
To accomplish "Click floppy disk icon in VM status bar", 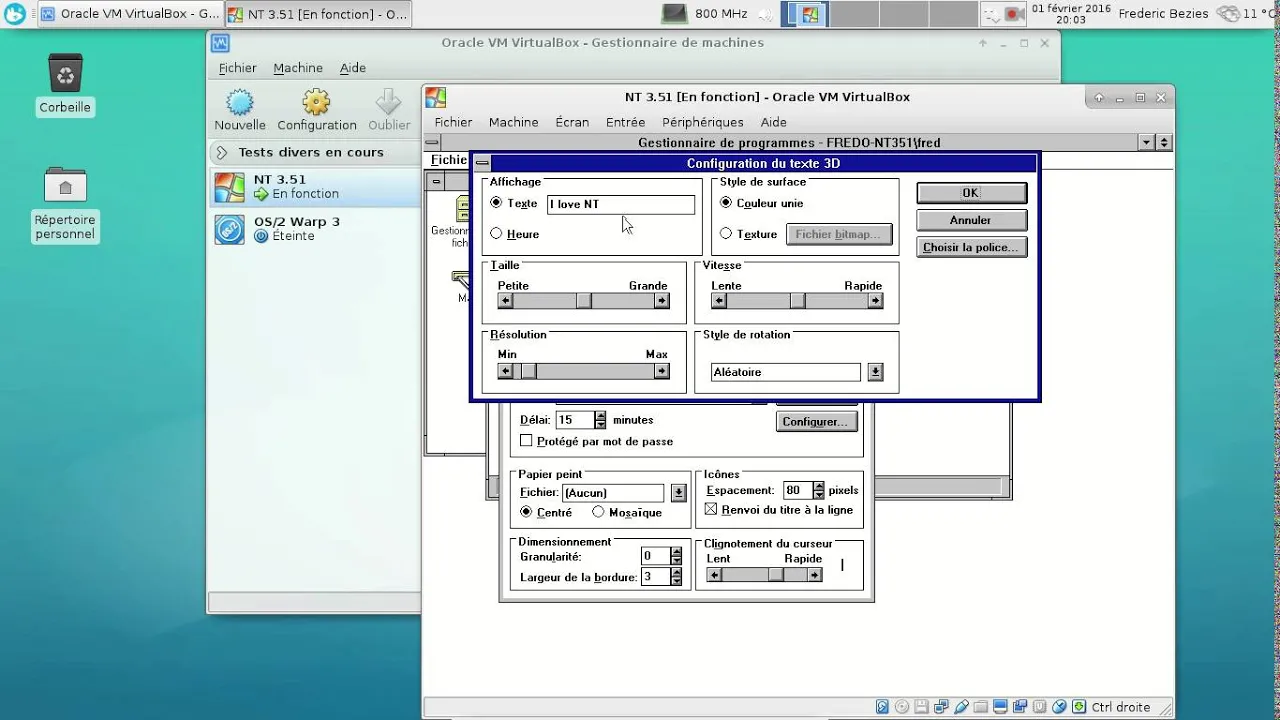I will coord(921,707).
